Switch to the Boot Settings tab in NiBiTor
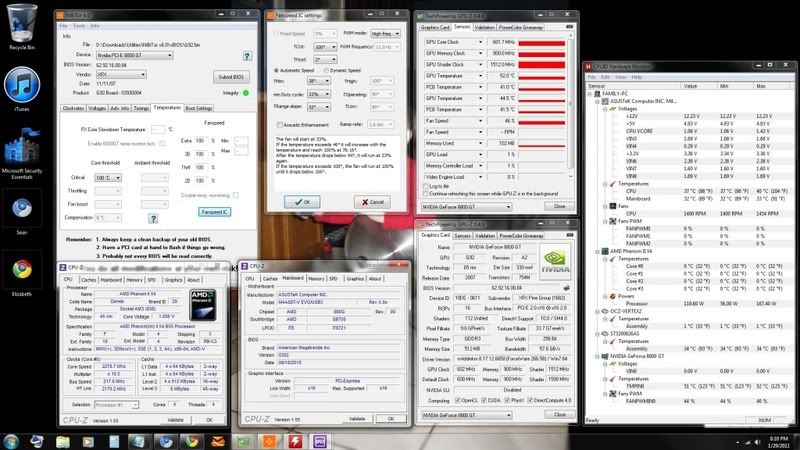The width and height of the screenshot is (800, 450). tap(199, 108)
